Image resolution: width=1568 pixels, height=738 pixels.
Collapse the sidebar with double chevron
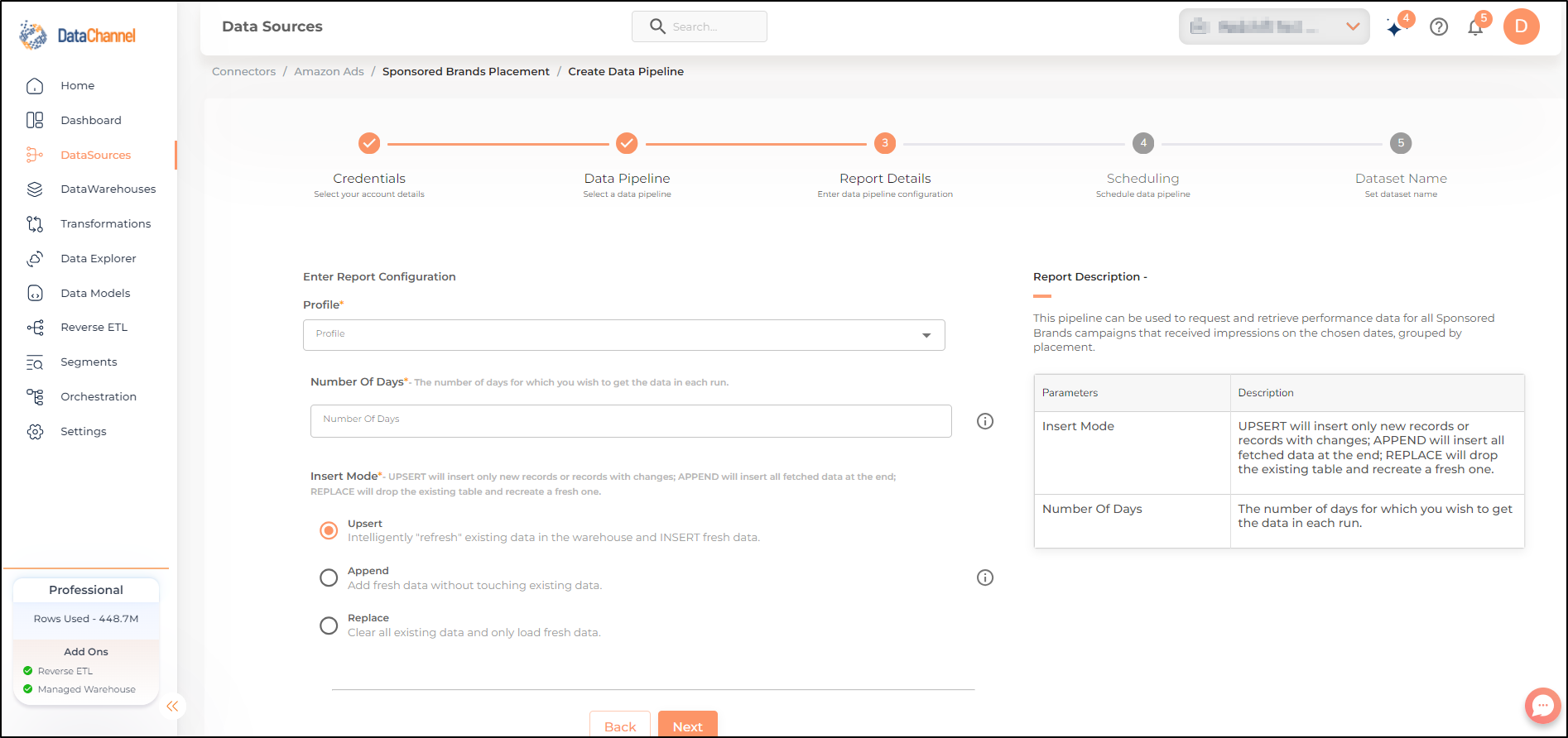172,706
